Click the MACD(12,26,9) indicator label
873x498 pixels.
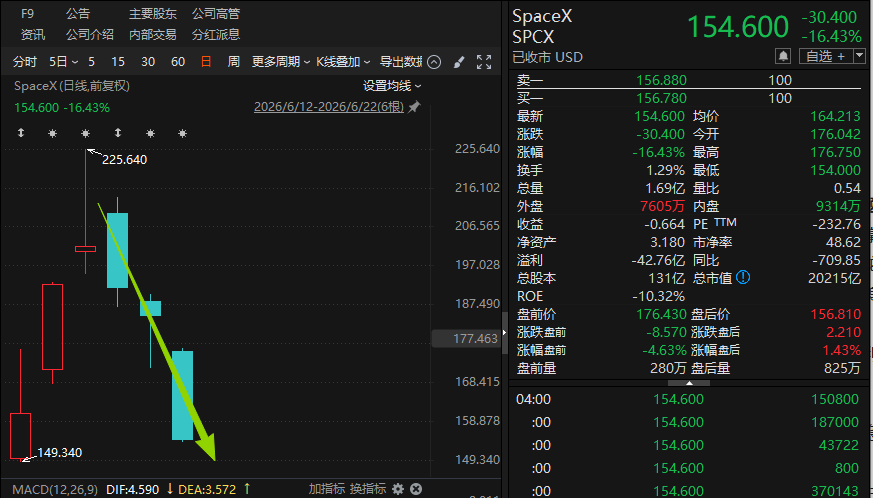(55, 490)
